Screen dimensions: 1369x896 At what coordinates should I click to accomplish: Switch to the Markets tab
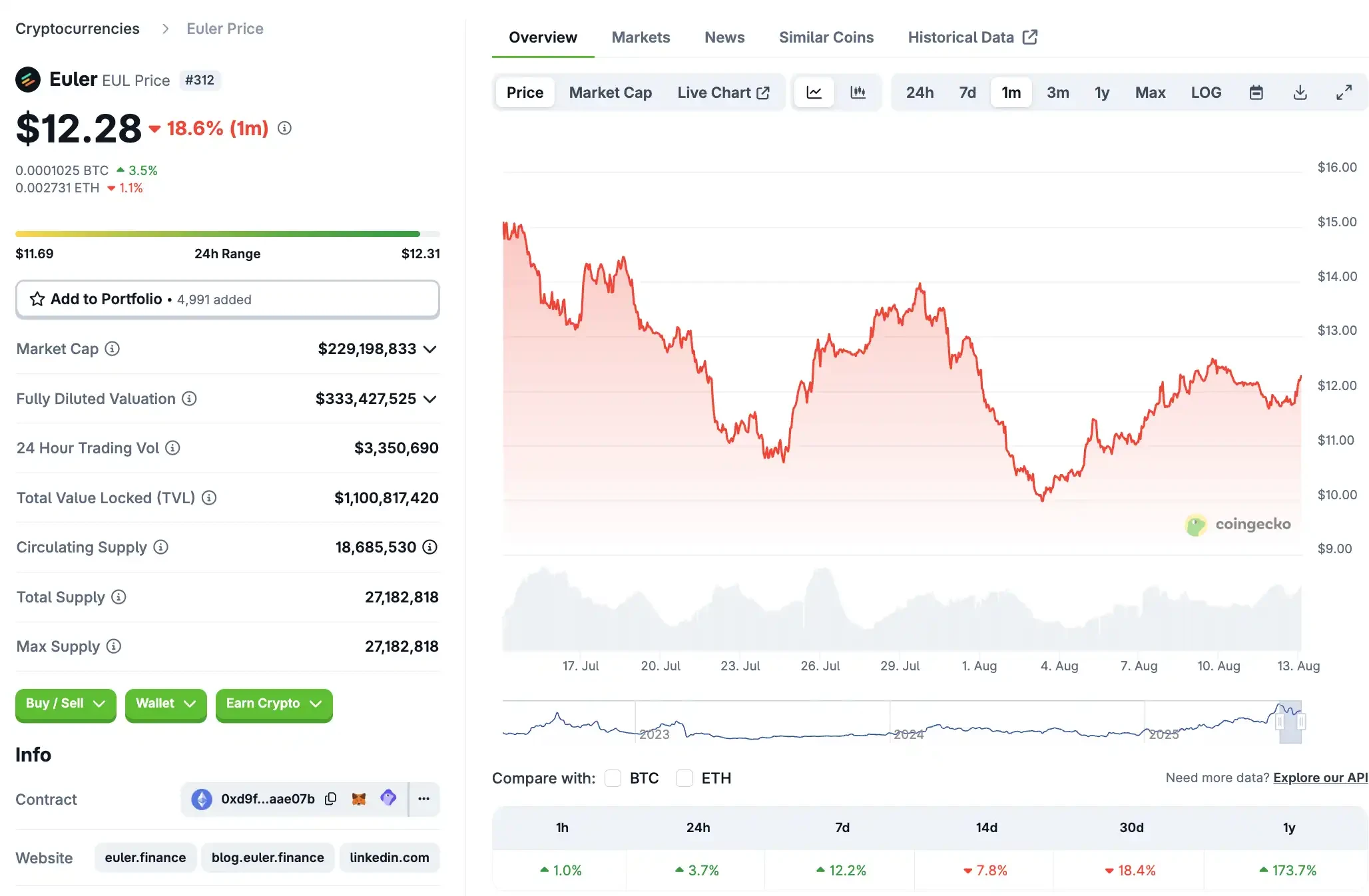pos(641,37)
